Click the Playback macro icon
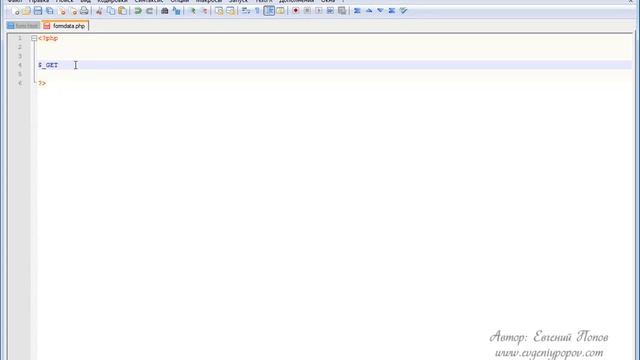 [x=318, y=11]
